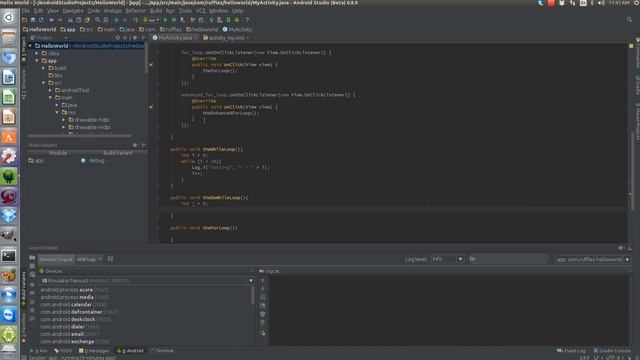Switch to the MyActivity.java editor tab
Image resolution: width=640 pixels, height=360 pixels.
[174, 38]
